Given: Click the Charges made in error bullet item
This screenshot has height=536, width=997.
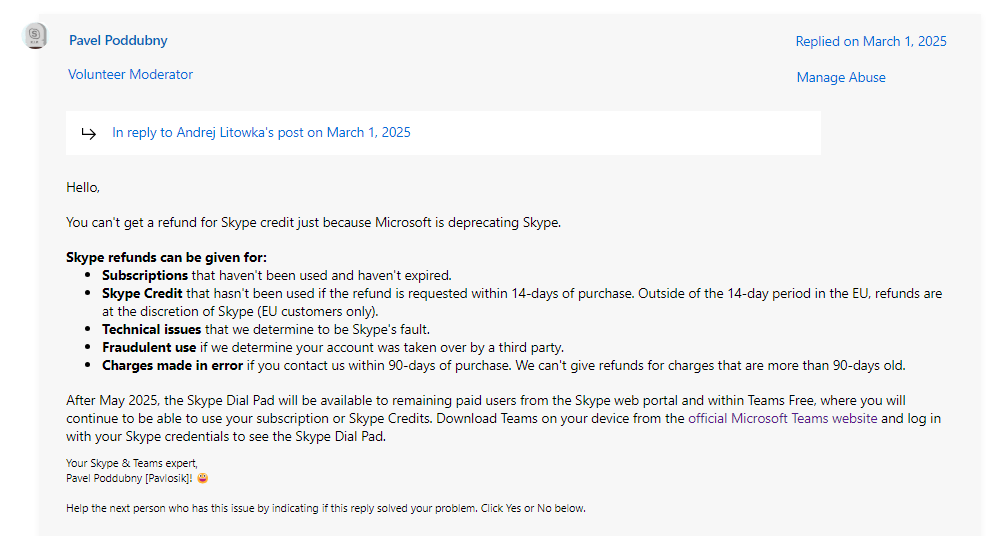Looking at the screenshot, I should click(x=504, y=366).
